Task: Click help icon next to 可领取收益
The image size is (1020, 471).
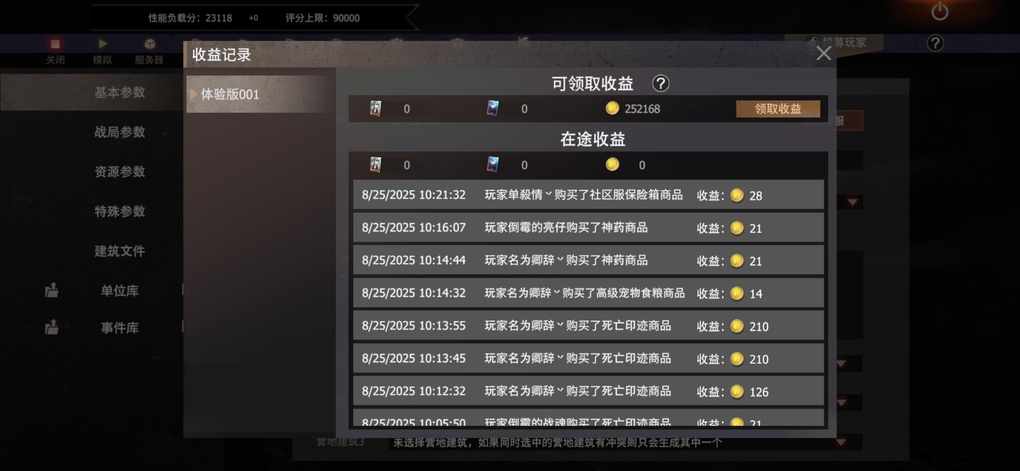Action: pos(660,83)
